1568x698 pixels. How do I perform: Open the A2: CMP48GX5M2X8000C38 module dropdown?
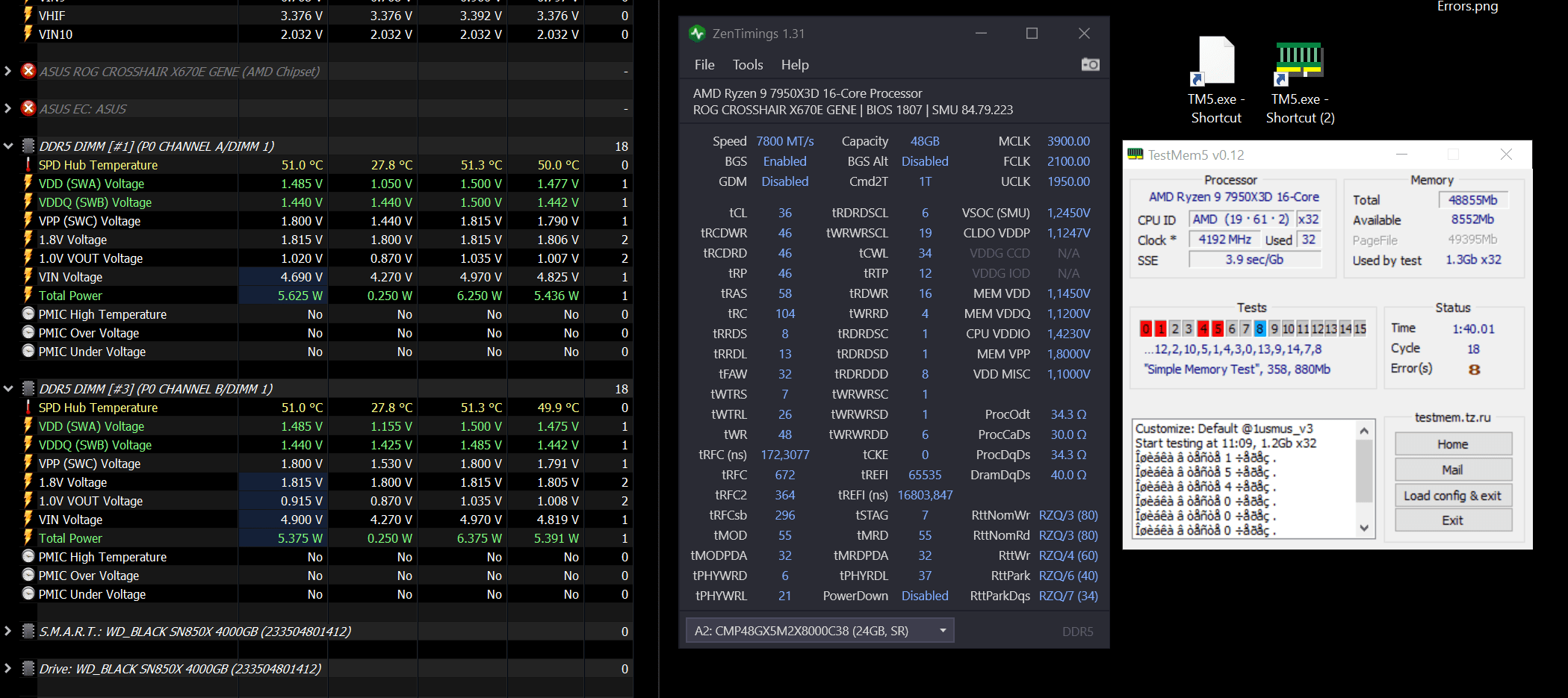[819, 631]
